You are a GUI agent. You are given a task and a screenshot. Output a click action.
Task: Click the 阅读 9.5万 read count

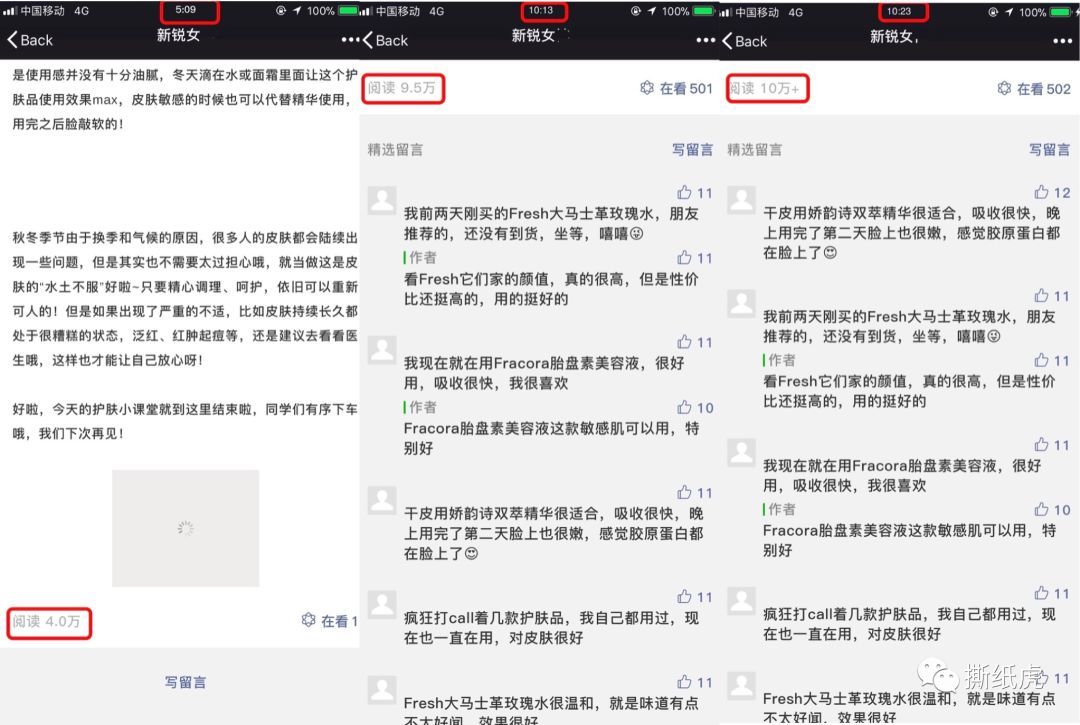[402, 87]
